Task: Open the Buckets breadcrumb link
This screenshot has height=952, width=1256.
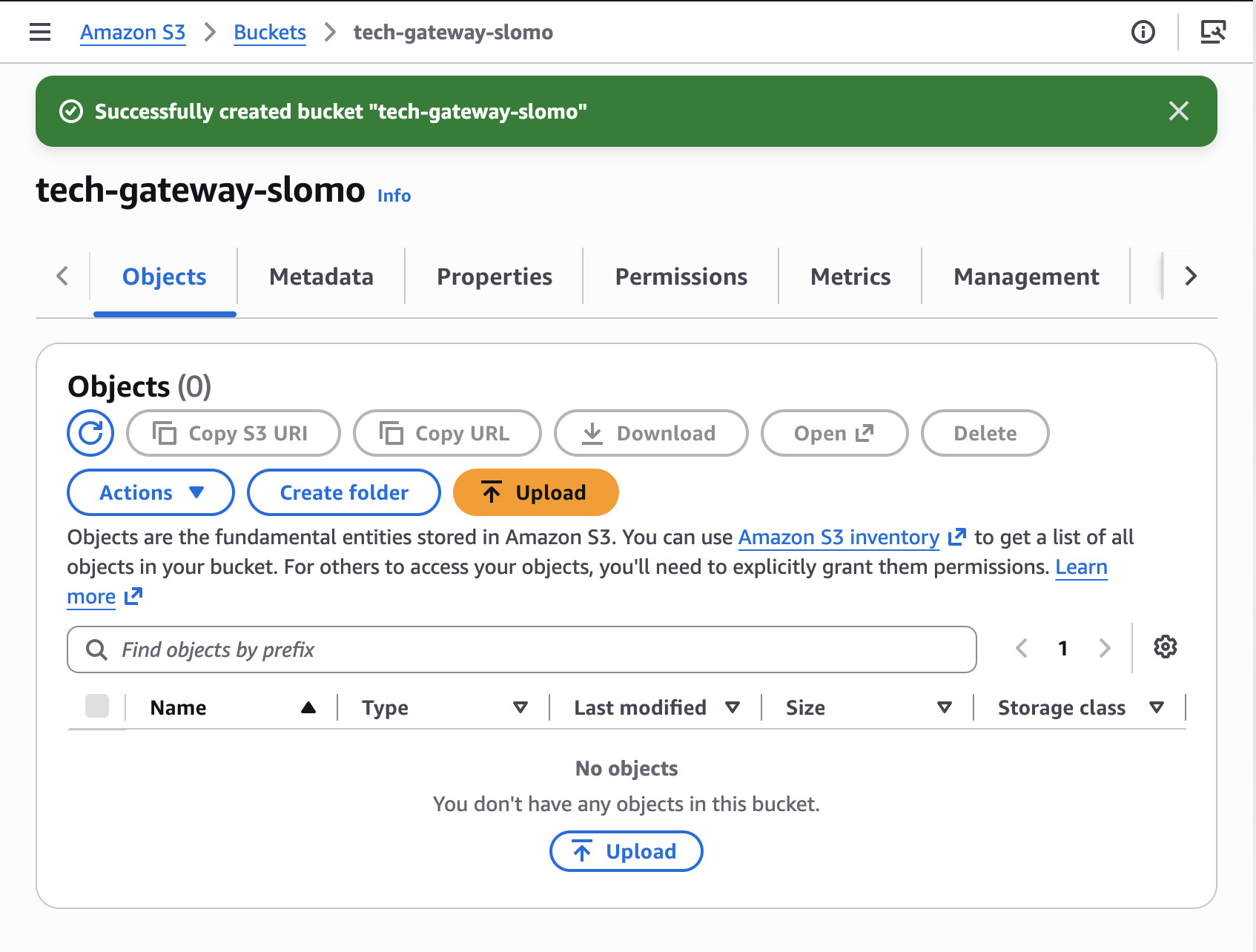Action: 270,33
